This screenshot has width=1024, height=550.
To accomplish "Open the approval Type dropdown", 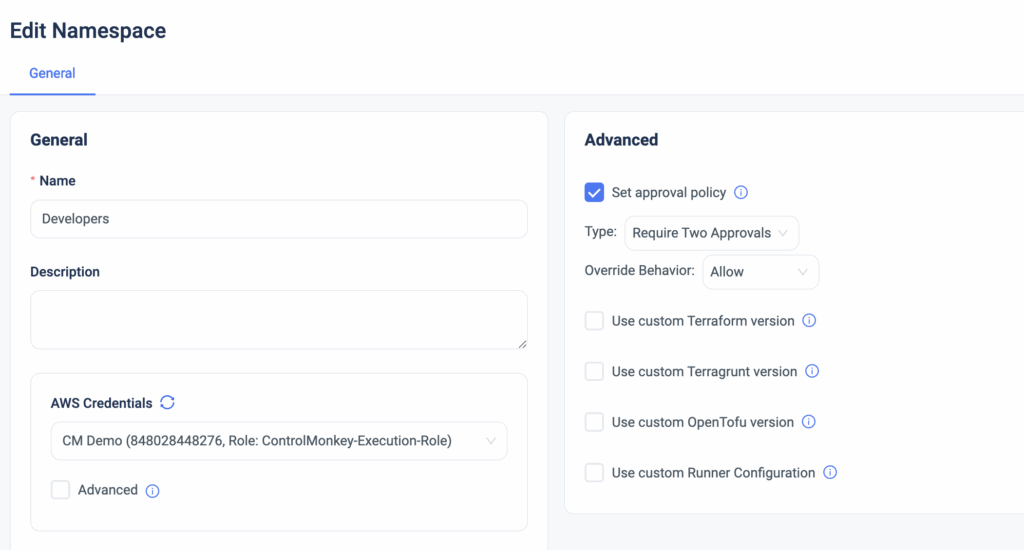I will [711, 233].
